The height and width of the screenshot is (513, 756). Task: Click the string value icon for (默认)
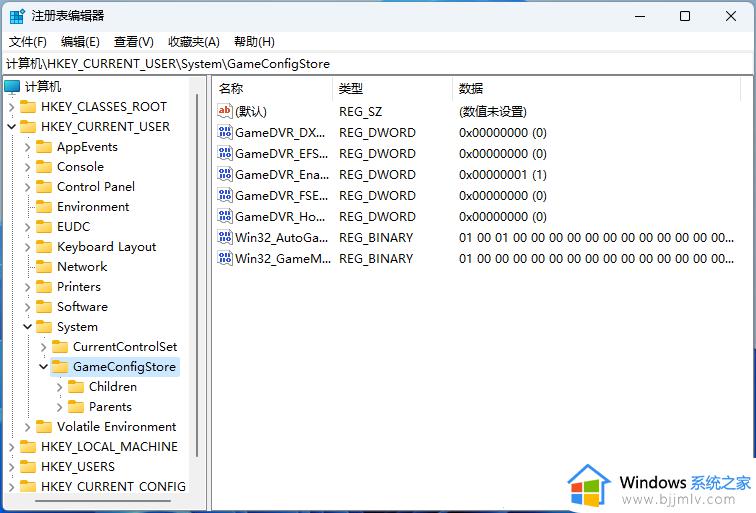pyautogui.click(x=225, y=111)
